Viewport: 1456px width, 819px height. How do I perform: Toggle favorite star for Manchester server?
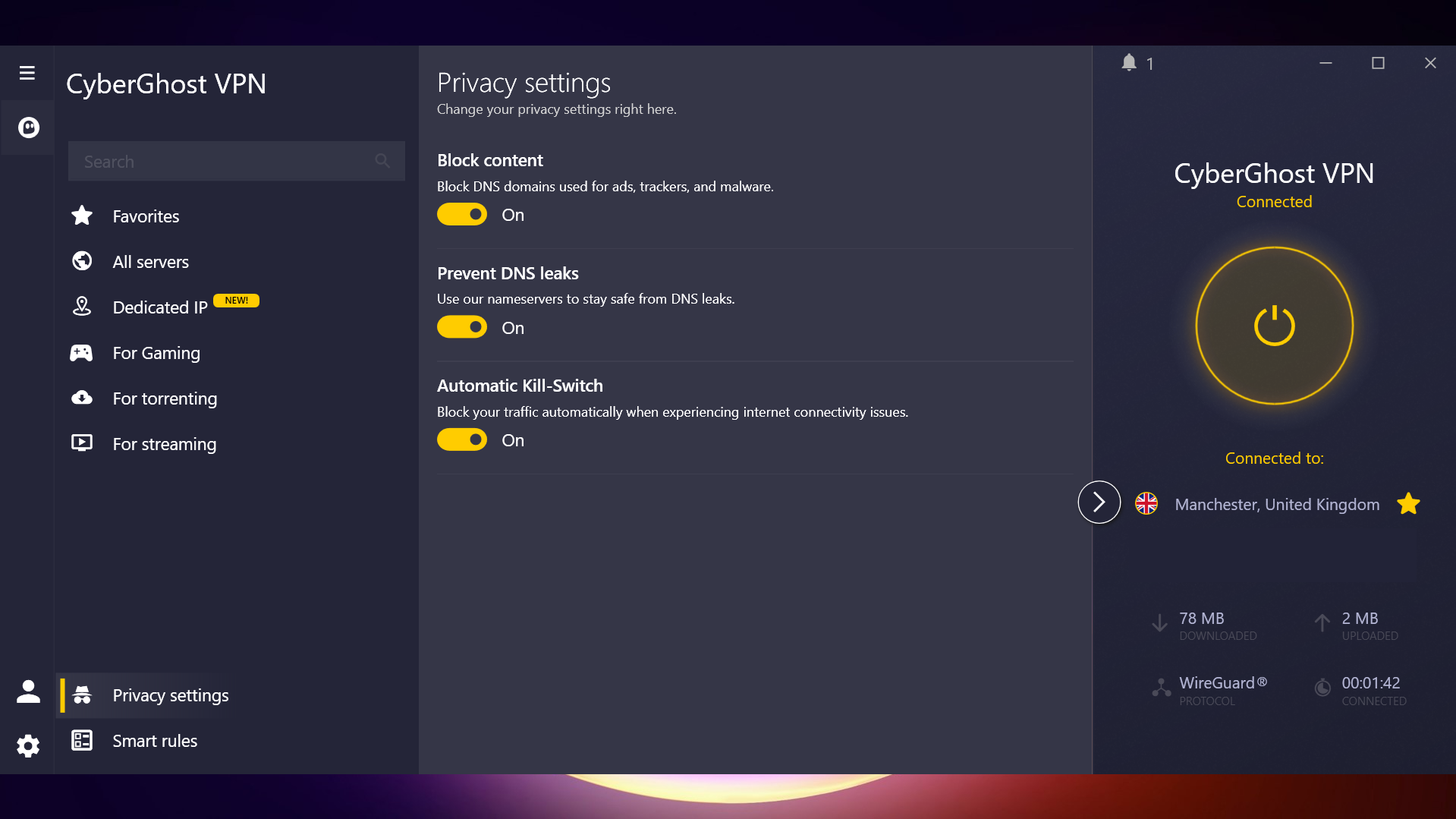point(1408,503)
